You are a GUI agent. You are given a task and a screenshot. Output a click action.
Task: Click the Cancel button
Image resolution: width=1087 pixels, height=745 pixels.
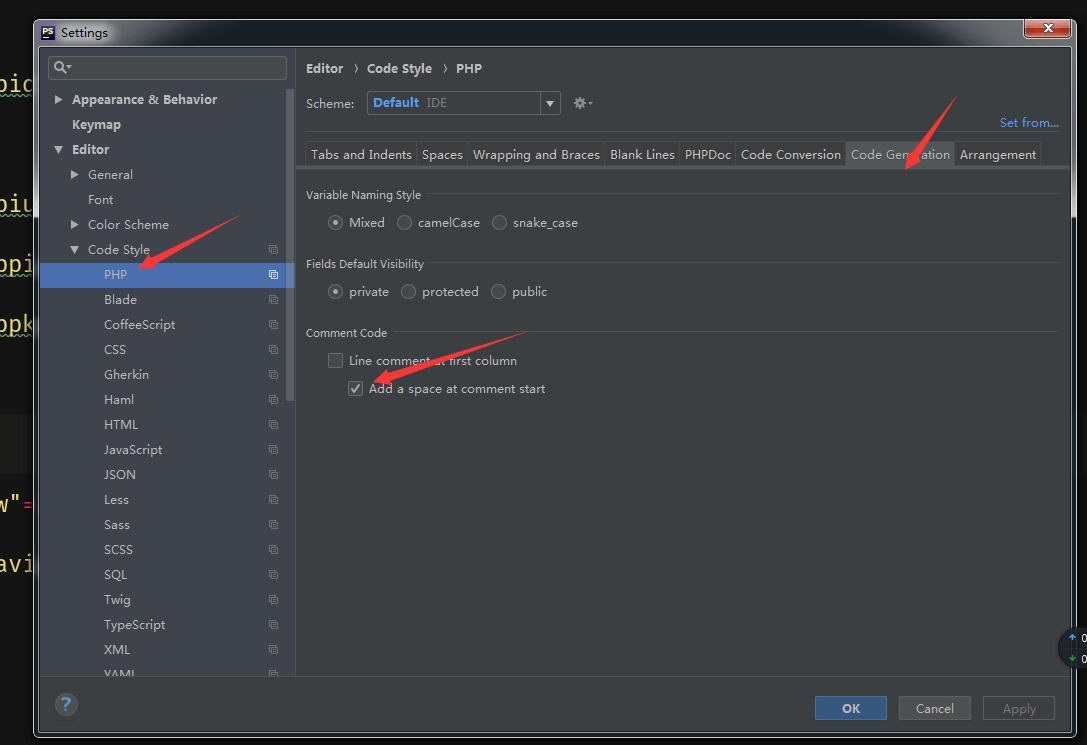[934, 708]
